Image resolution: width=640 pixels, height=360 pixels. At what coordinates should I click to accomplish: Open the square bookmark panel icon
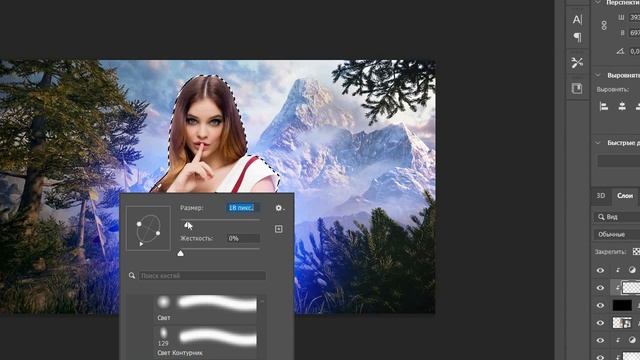[577, 88]
